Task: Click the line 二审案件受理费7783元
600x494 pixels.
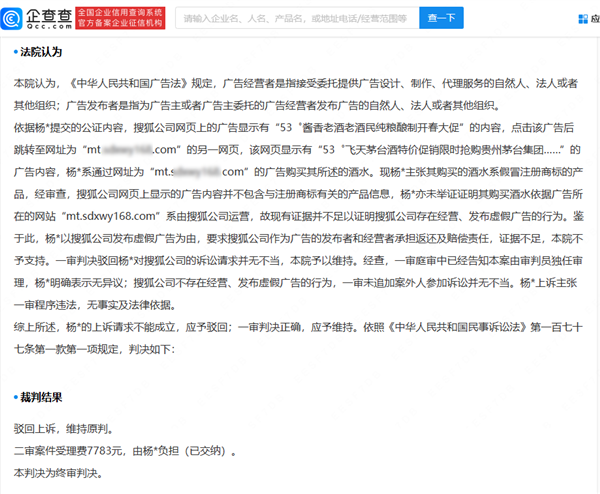Action: (125, 451)
